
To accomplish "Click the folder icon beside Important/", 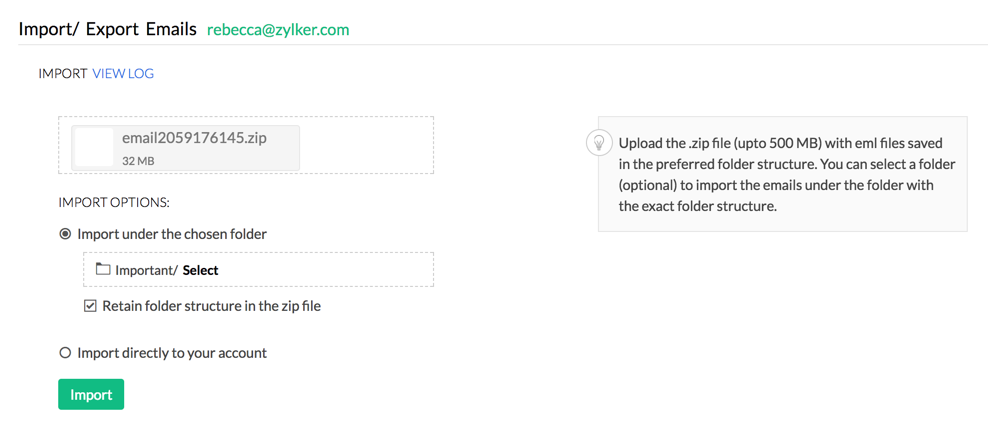I will click(x=103, y=269).
